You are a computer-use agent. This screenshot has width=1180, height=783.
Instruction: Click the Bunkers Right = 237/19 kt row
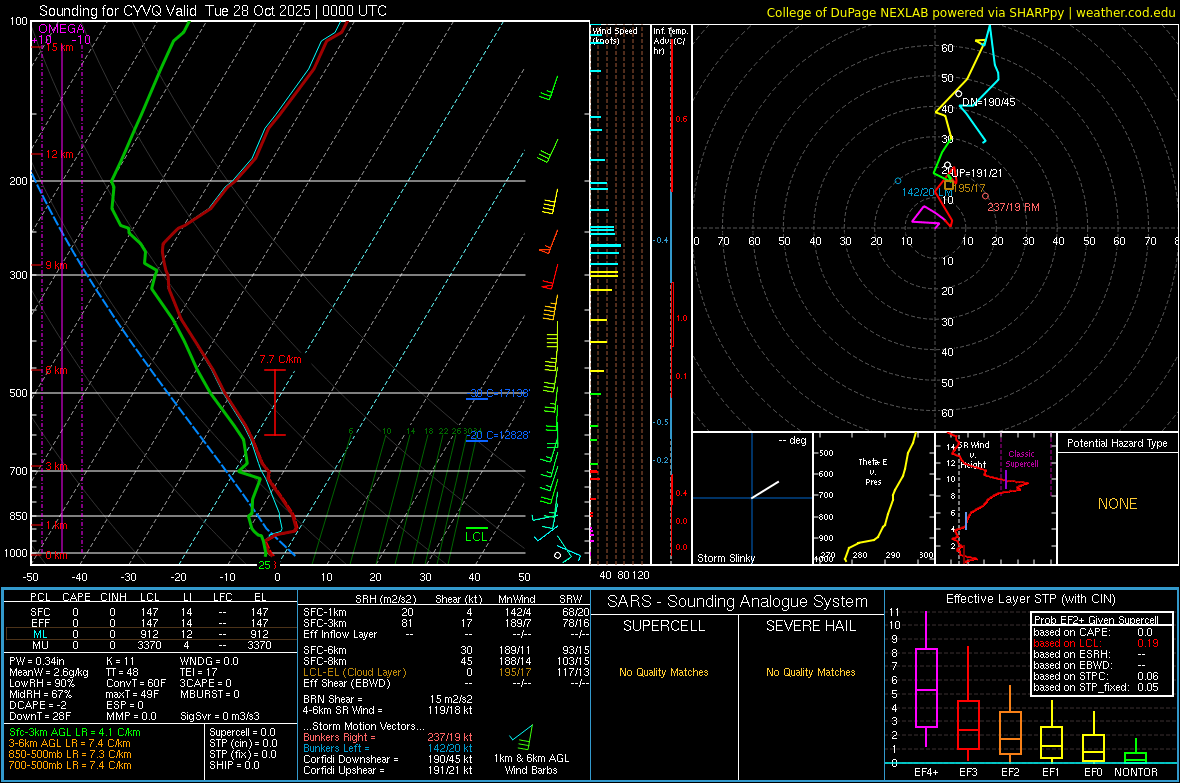pyautogui.click(x=388, y=737)
